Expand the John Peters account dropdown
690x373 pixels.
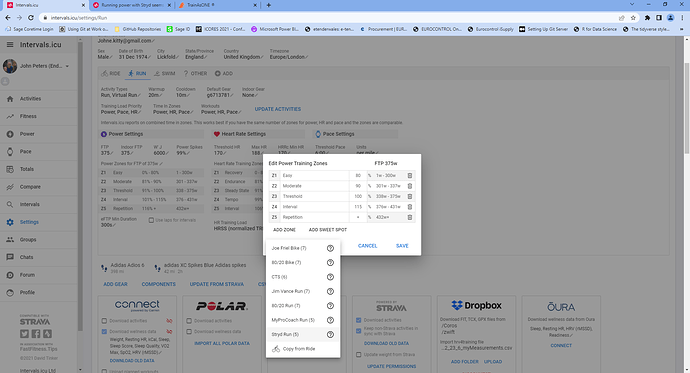pyautogui.click(x=67, y=66)
